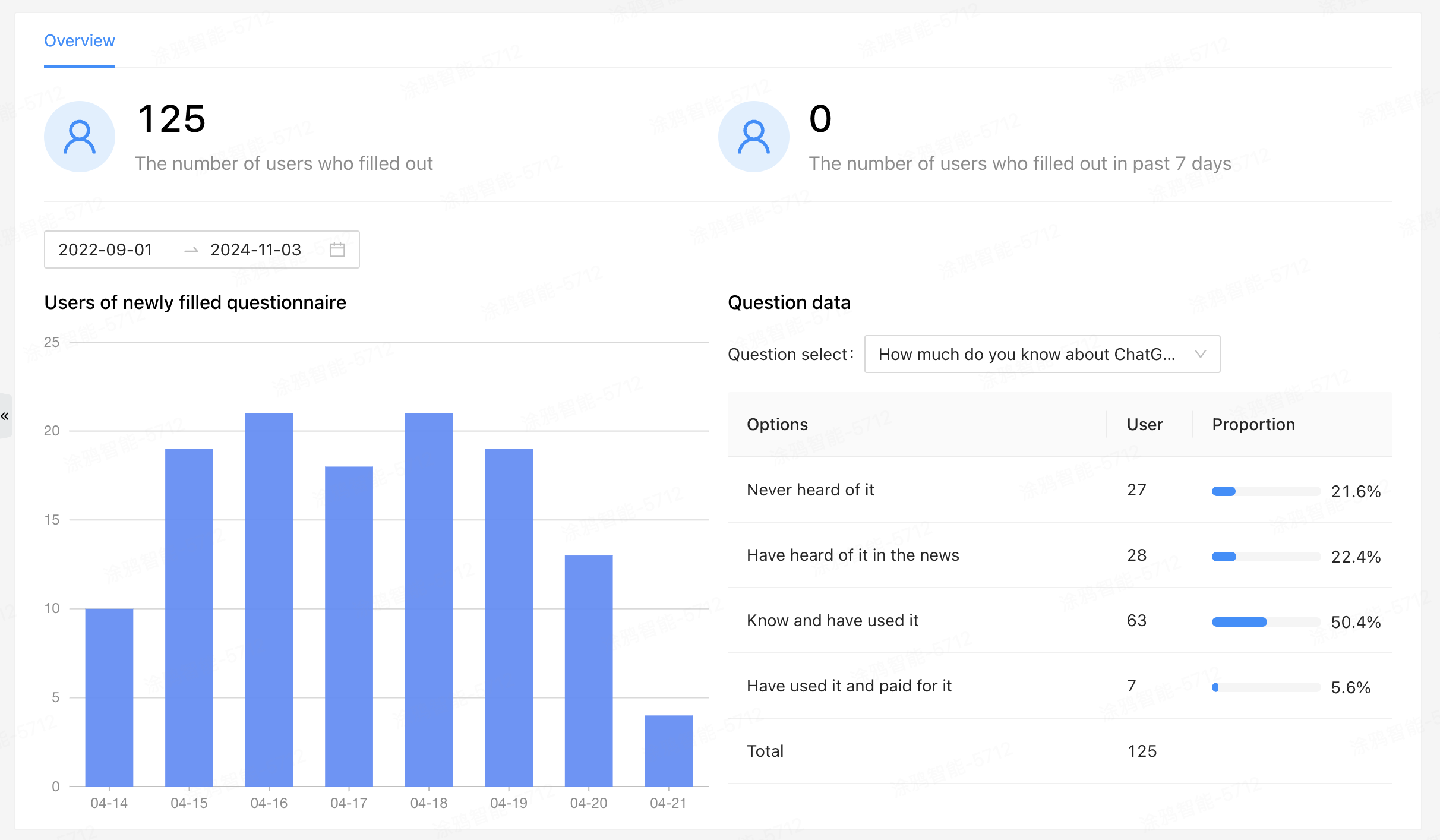1440x840 pixels.
Task: Click the Total row label
Action: (765, 751)
